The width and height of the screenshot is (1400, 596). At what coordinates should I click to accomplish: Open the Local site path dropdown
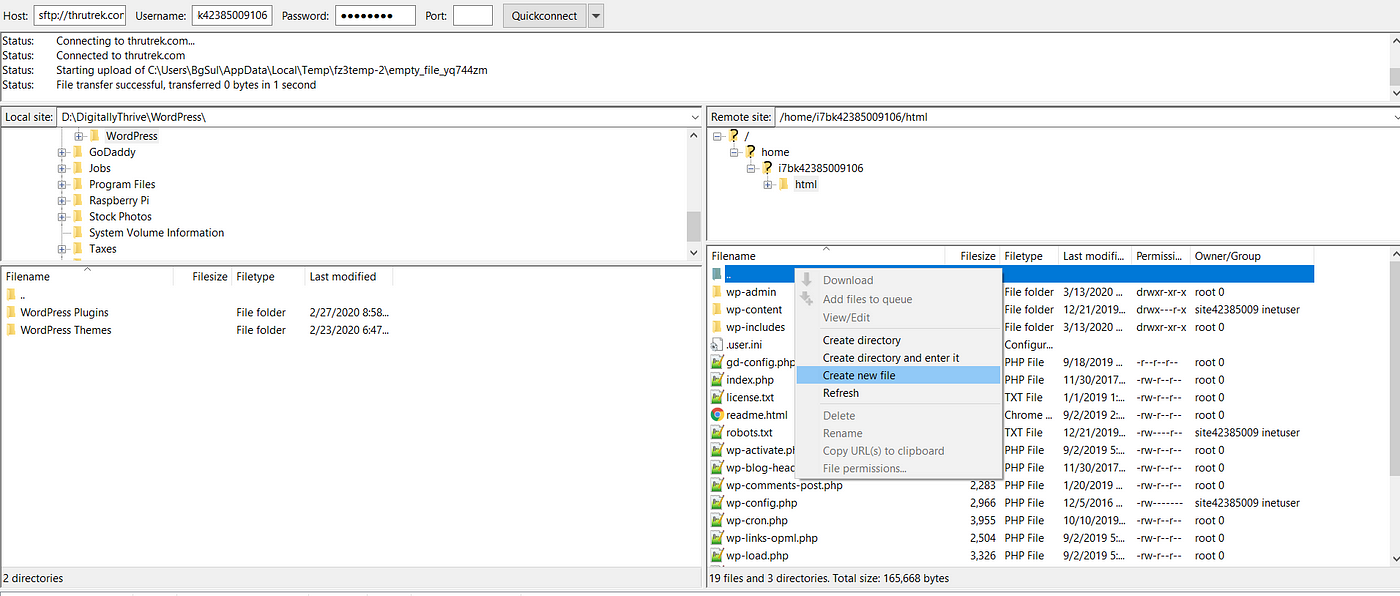tap(695, 117)
